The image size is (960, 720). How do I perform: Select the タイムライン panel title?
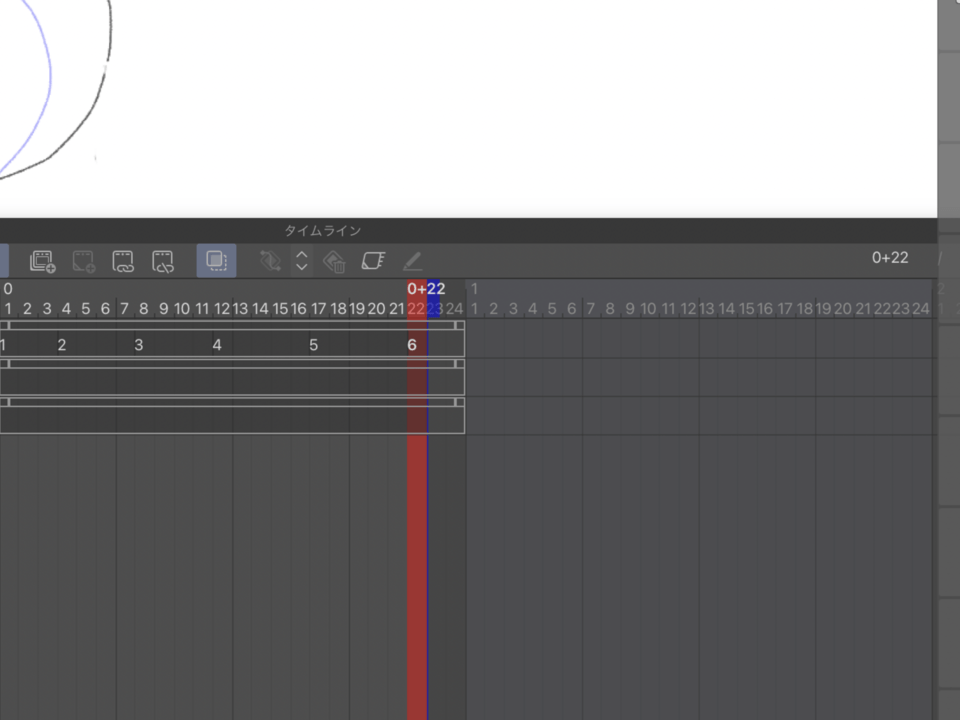pyautogui.click(x=323, y=231)
